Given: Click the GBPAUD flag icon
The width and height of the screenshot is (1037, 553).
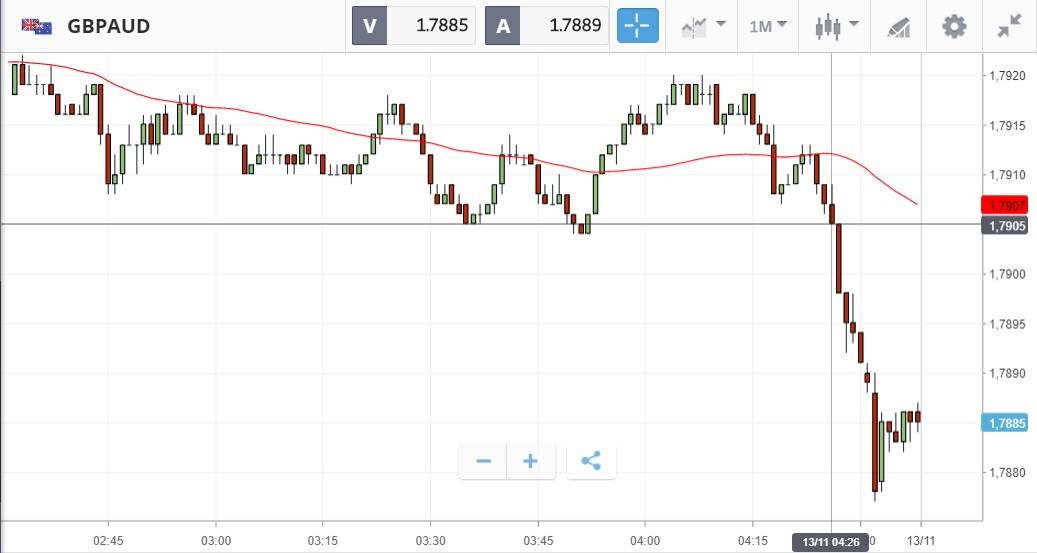Looking at the screenshot, I should (37, 27).
